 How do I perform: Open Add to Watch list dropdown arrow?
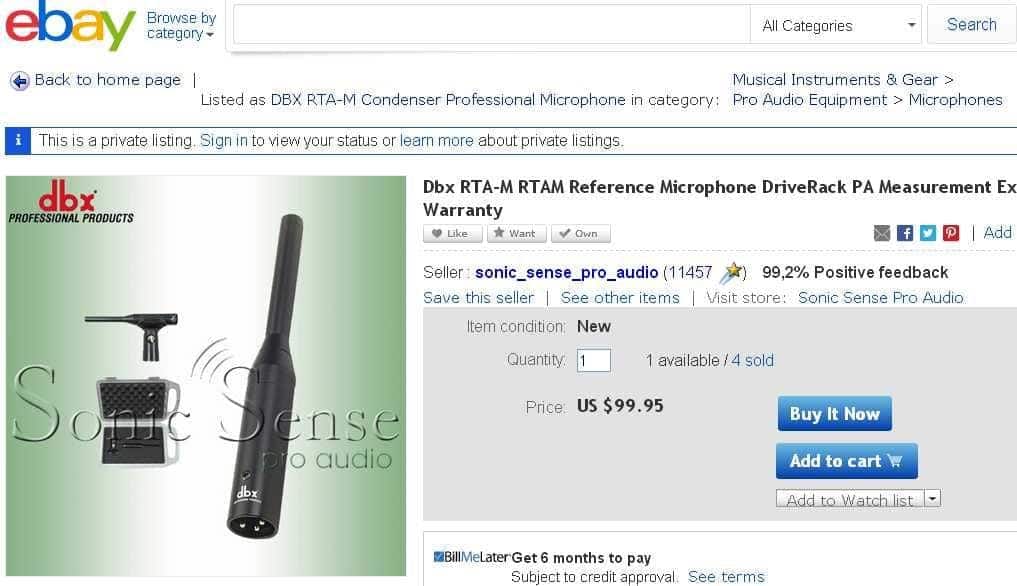[933, 498]
